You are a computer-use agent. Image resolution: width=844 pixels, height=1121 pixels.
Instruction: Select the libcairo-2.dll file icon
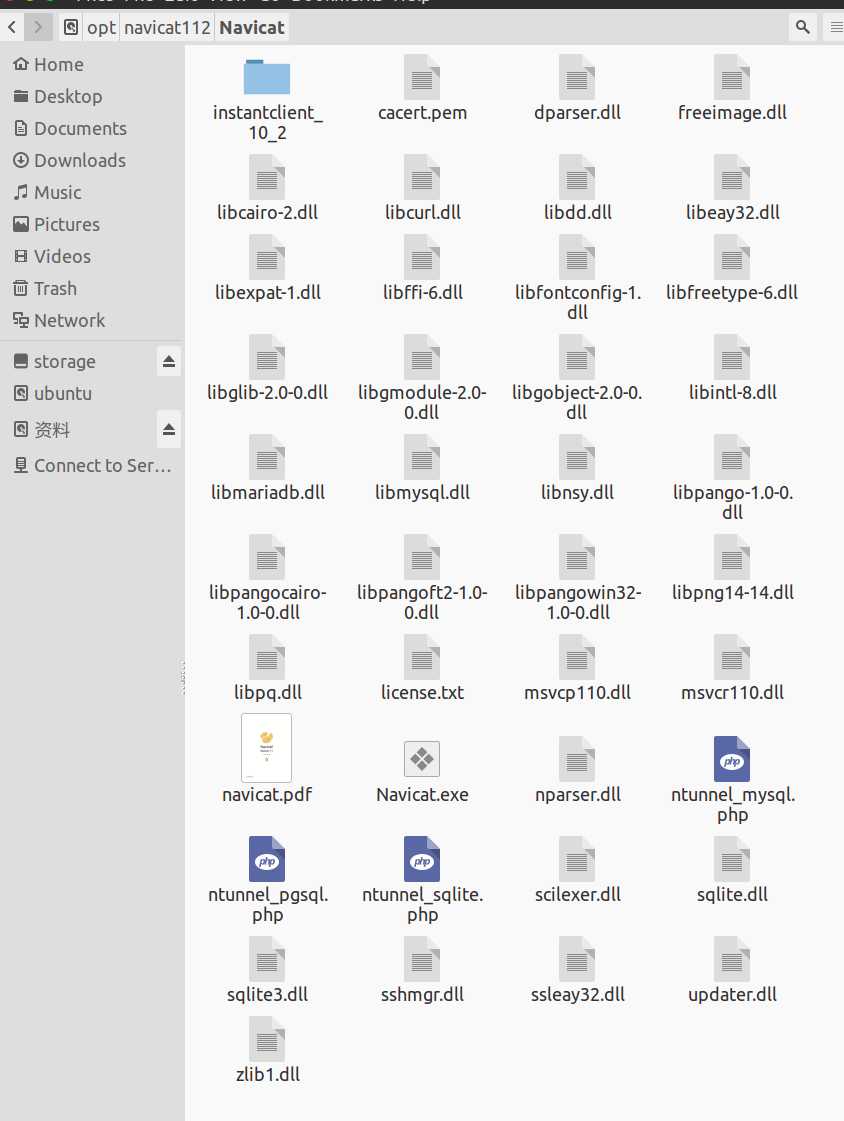point(267,177)
